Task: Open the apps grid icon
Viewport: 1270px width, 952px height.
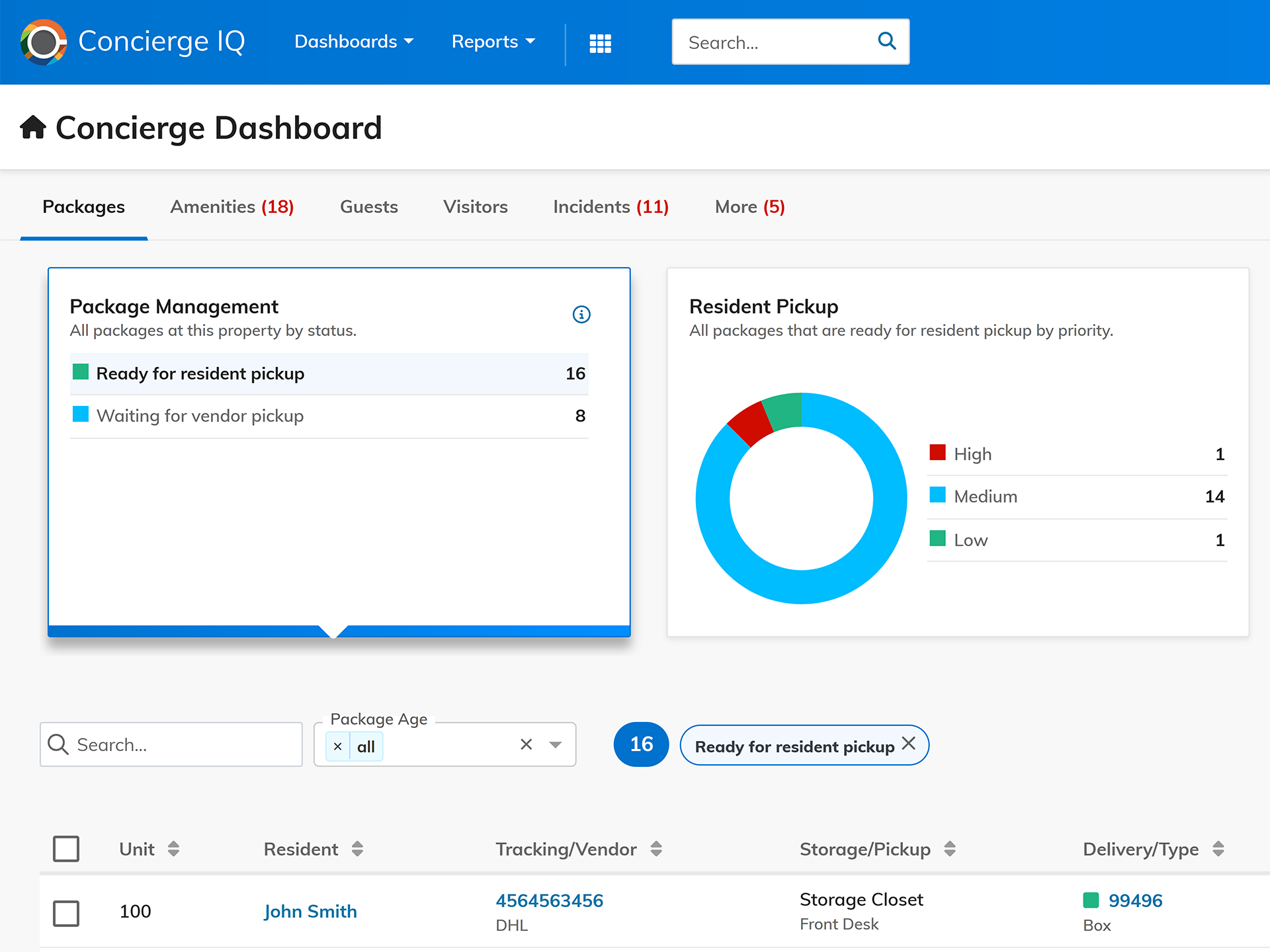Action: tap(600, 43)
